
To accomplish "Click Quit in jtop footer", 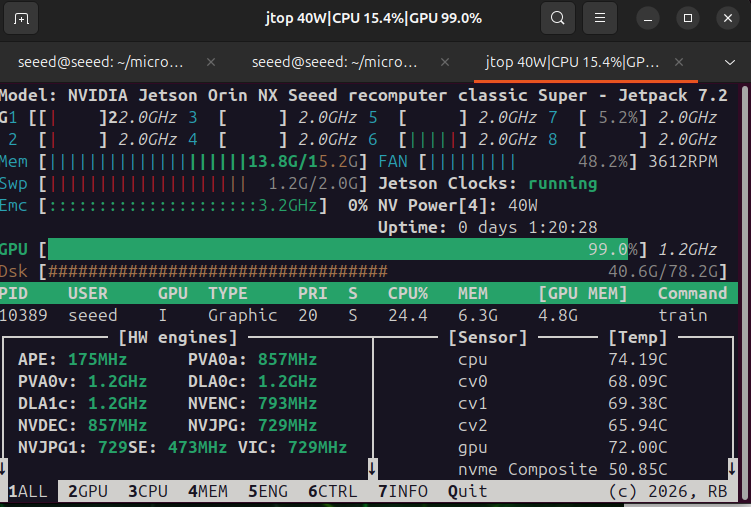I will click(467, 492).
